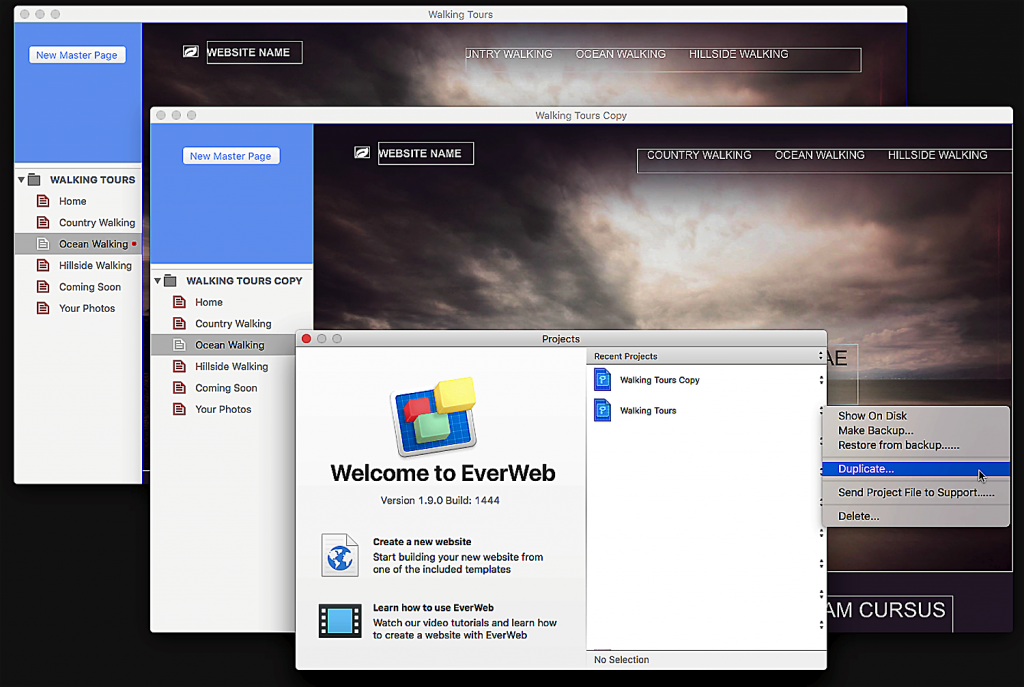Click New Master Page in Walking Tours Copy window

tap(231, 156)
